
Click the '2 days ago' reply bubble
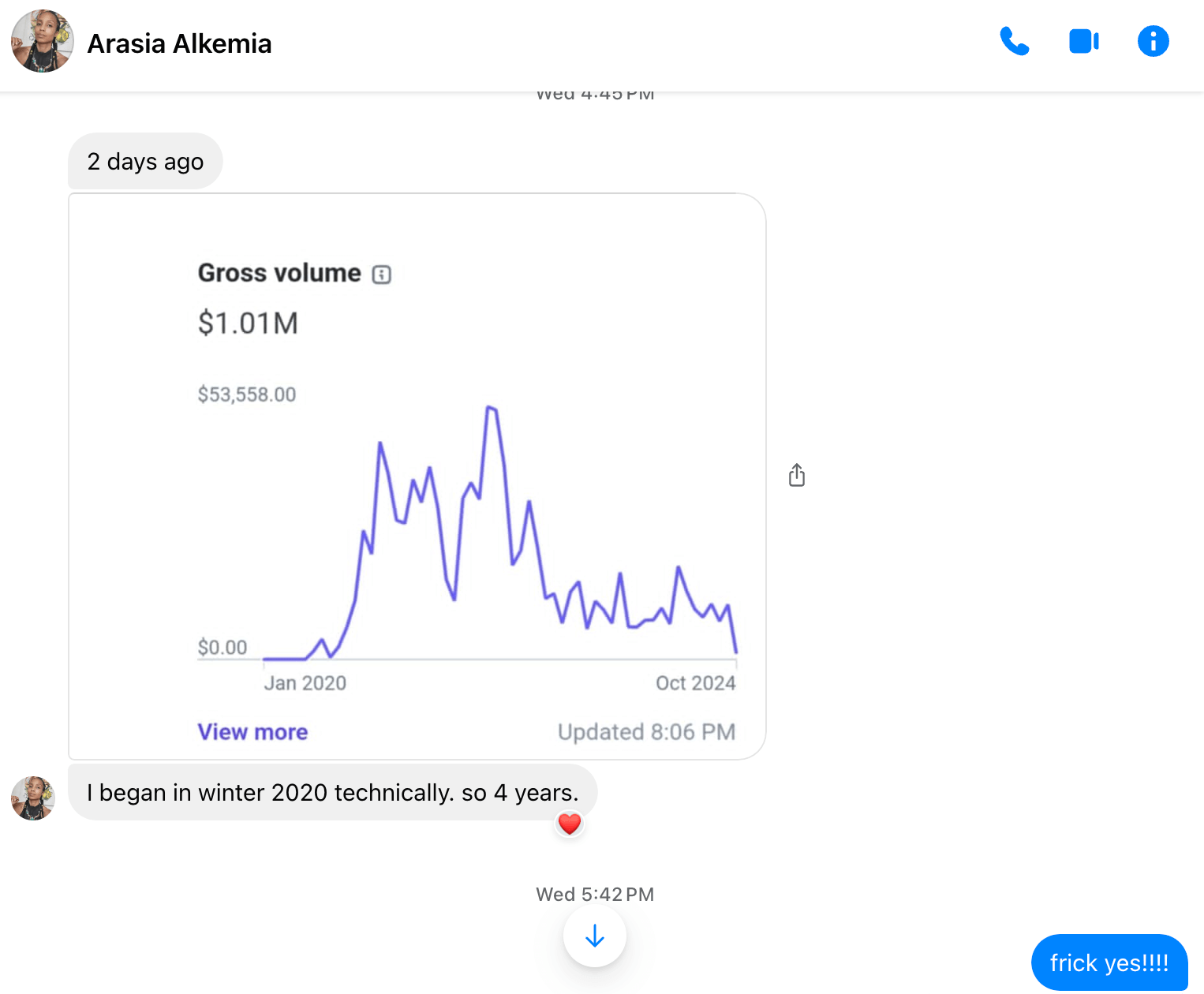(x=145, y=161)
